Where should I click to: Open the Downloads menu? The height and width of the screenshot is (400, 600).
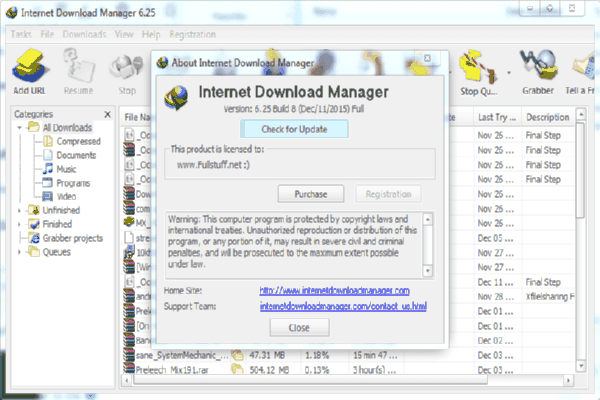coord(84,34)
